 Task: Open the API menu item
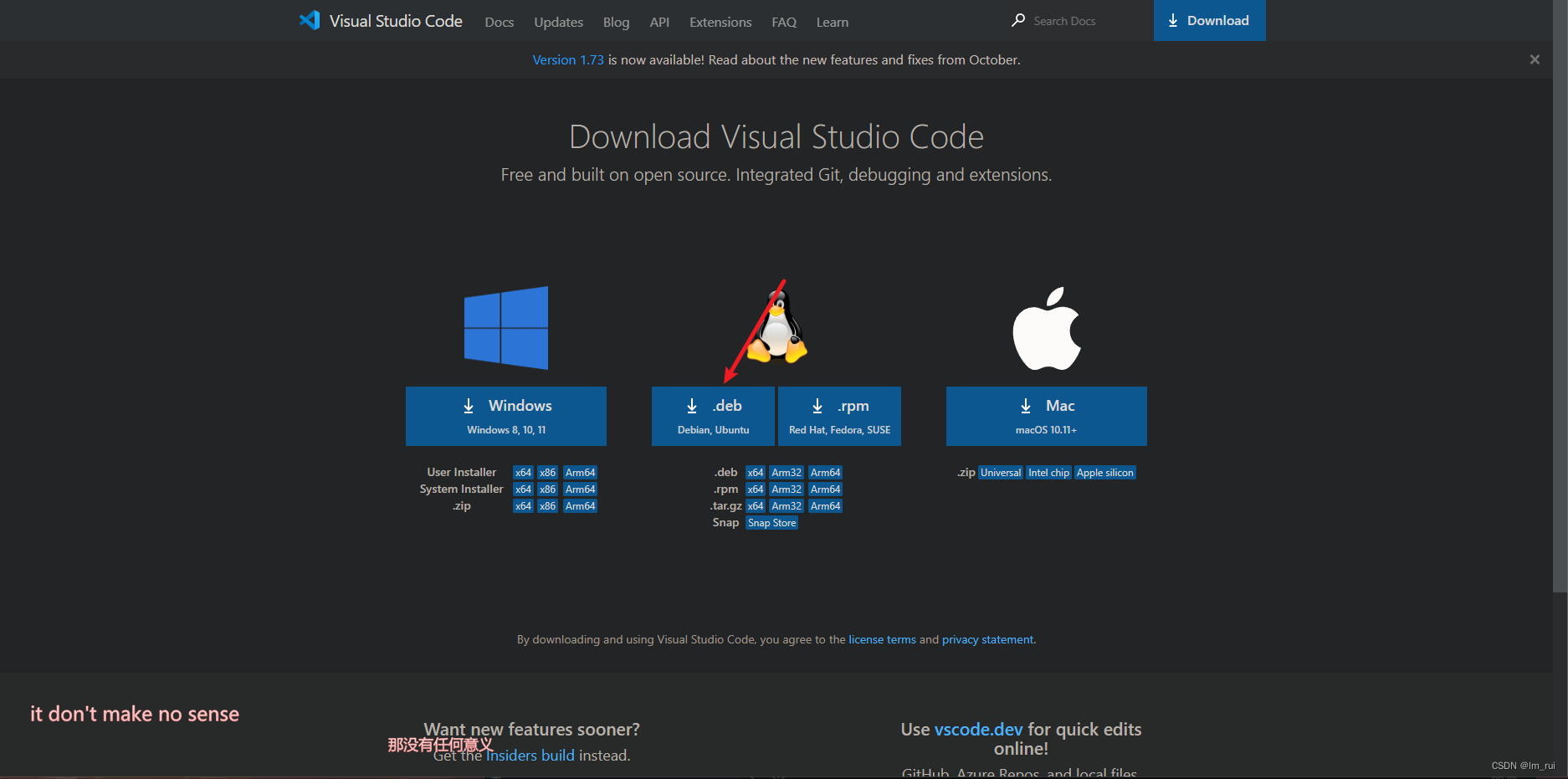(659, 22)
